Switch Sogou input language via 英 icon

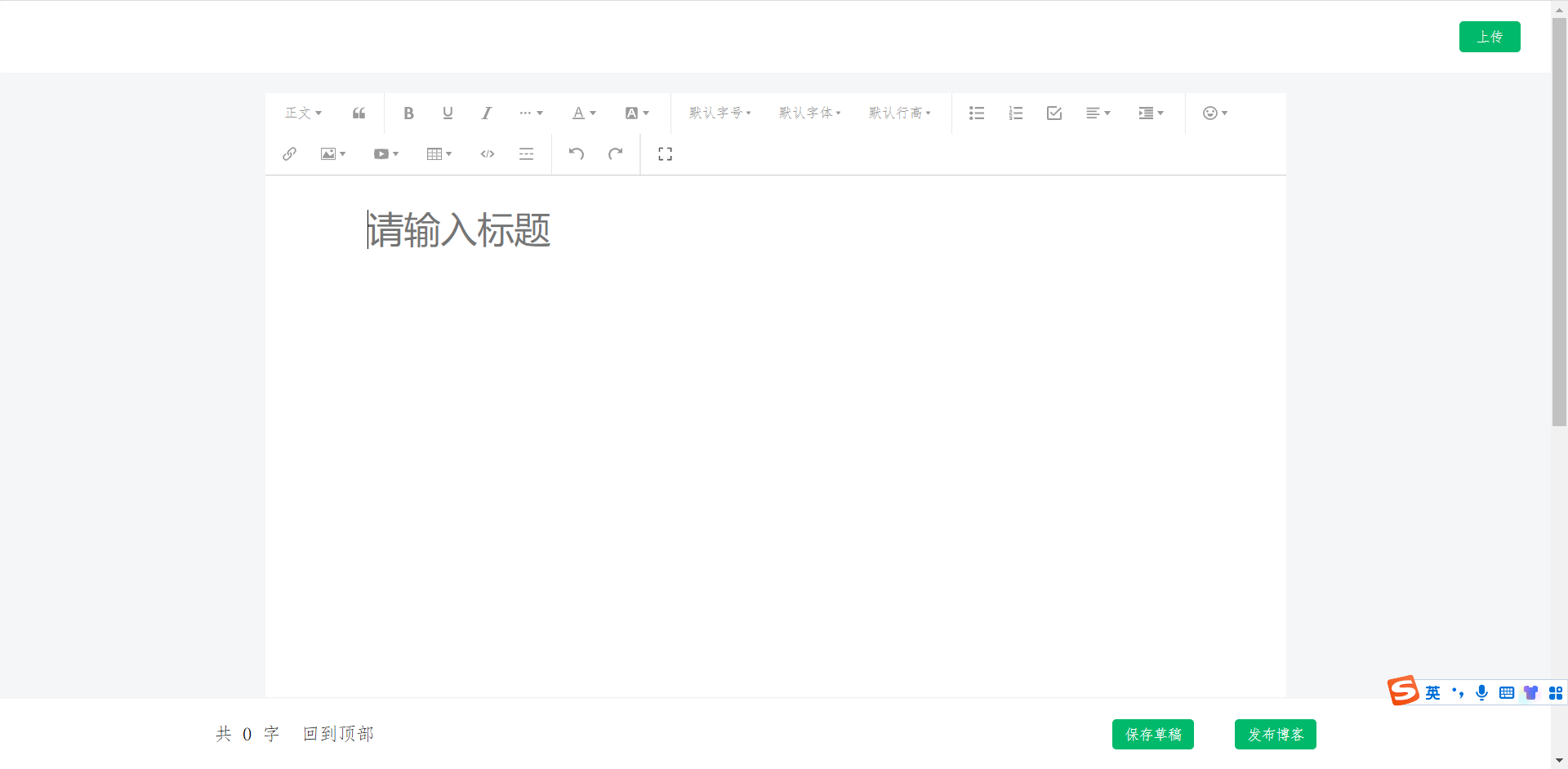[x=1433, y=693]
